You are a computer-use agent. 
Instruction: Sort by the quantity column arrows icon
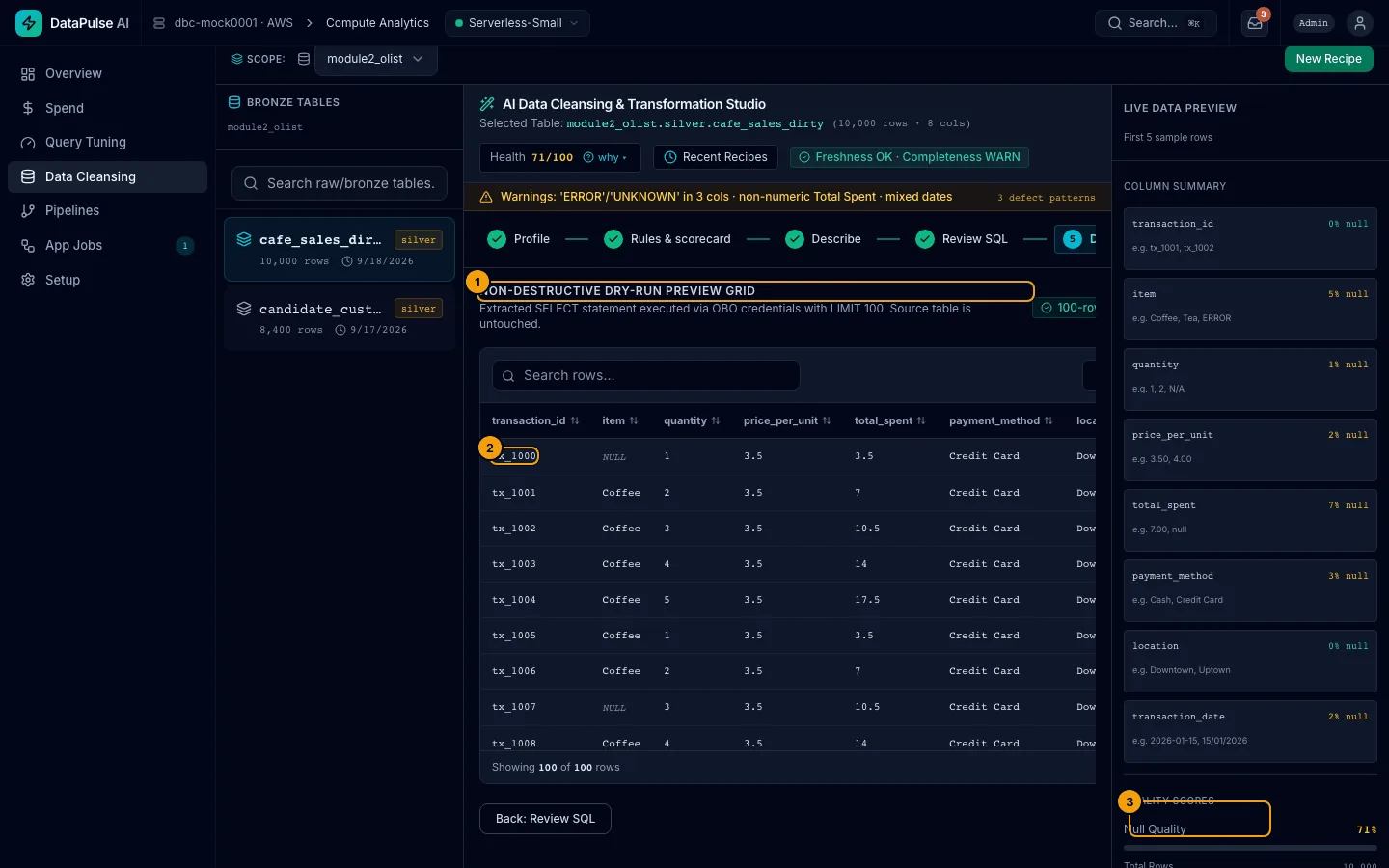click(x=716, y=421)
